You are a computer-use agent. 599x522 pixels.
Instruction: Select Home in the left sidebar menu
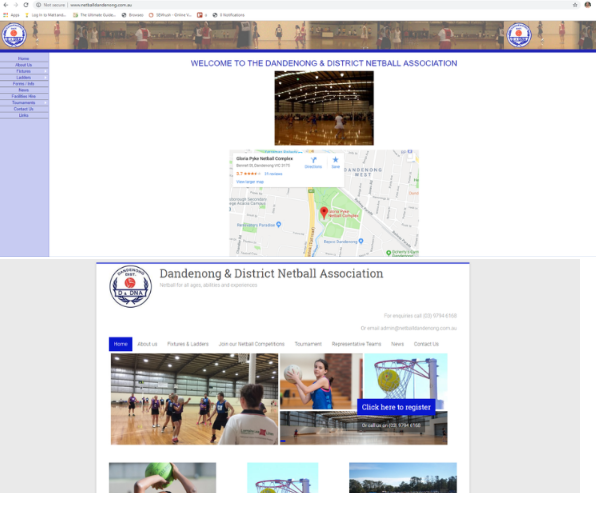24,58
